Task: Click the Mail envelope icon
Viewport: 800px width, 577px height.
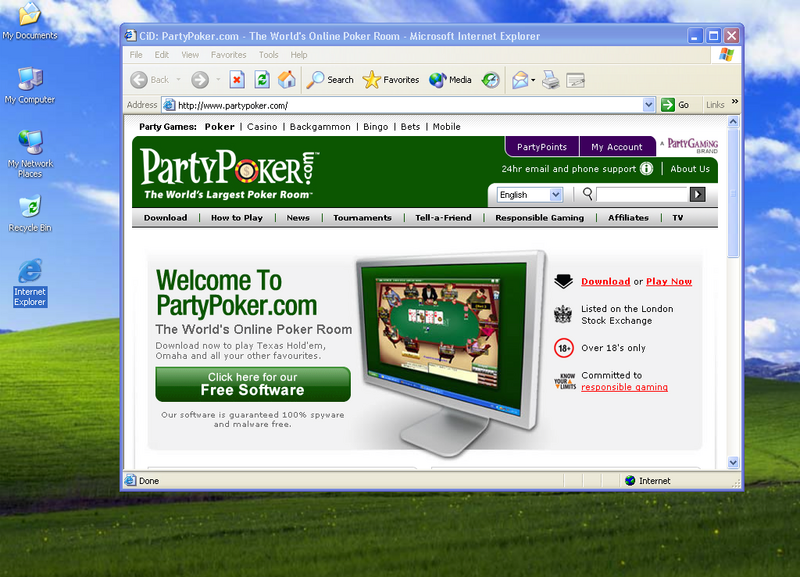Action: (x=520, y=80)
